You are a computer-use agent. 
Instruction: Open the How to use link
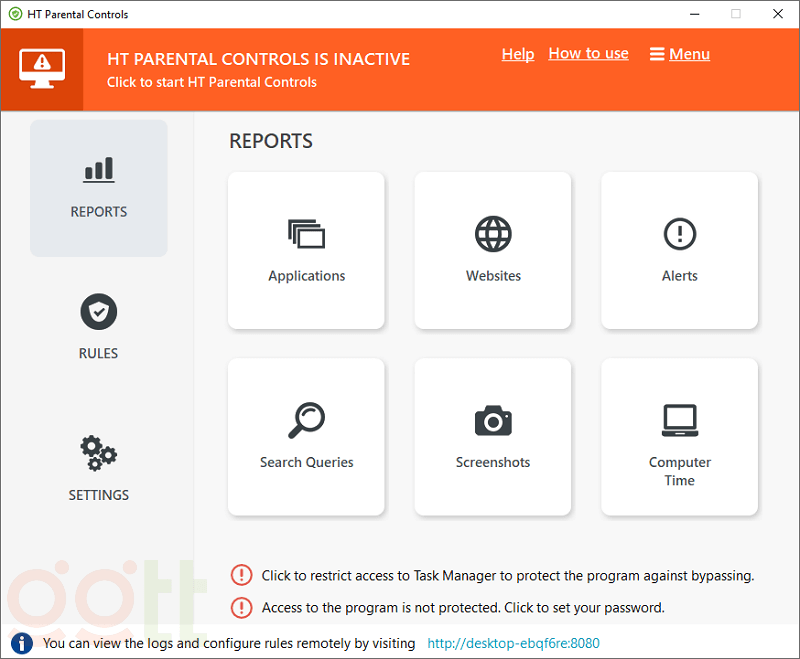pyautogui.click(x=588, y=54)
